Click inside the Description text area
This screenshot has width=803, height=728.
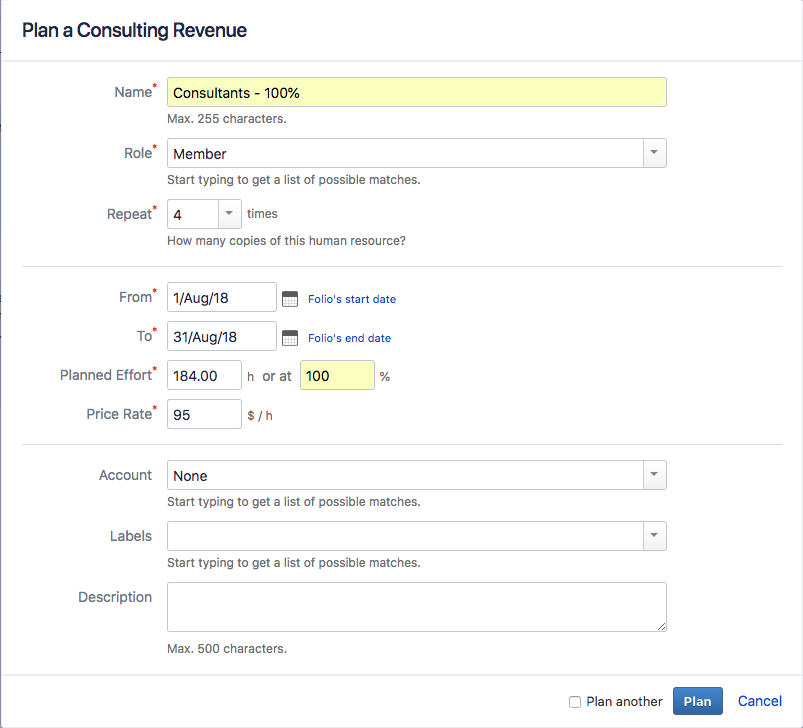point(415,607)
